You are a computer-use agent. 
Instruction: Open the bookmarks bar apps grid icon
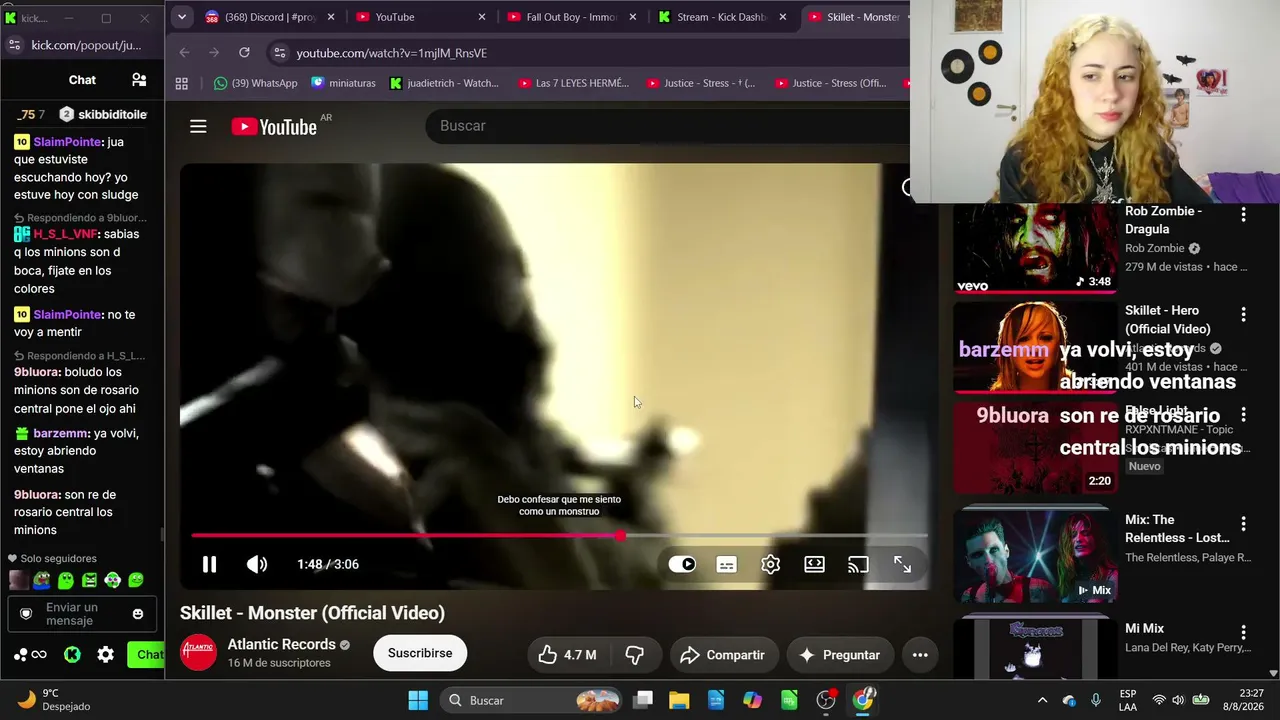pyautogui.click(x=182, y=83)
